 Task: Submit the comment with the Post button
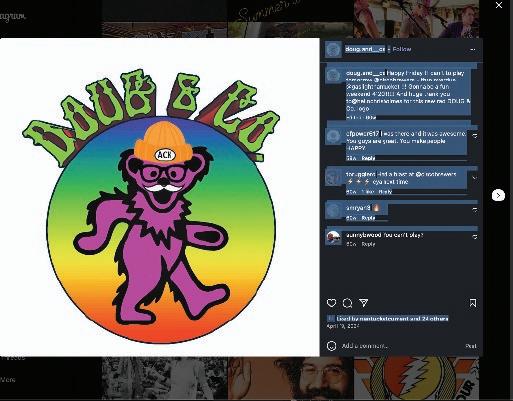pos(471,346)
